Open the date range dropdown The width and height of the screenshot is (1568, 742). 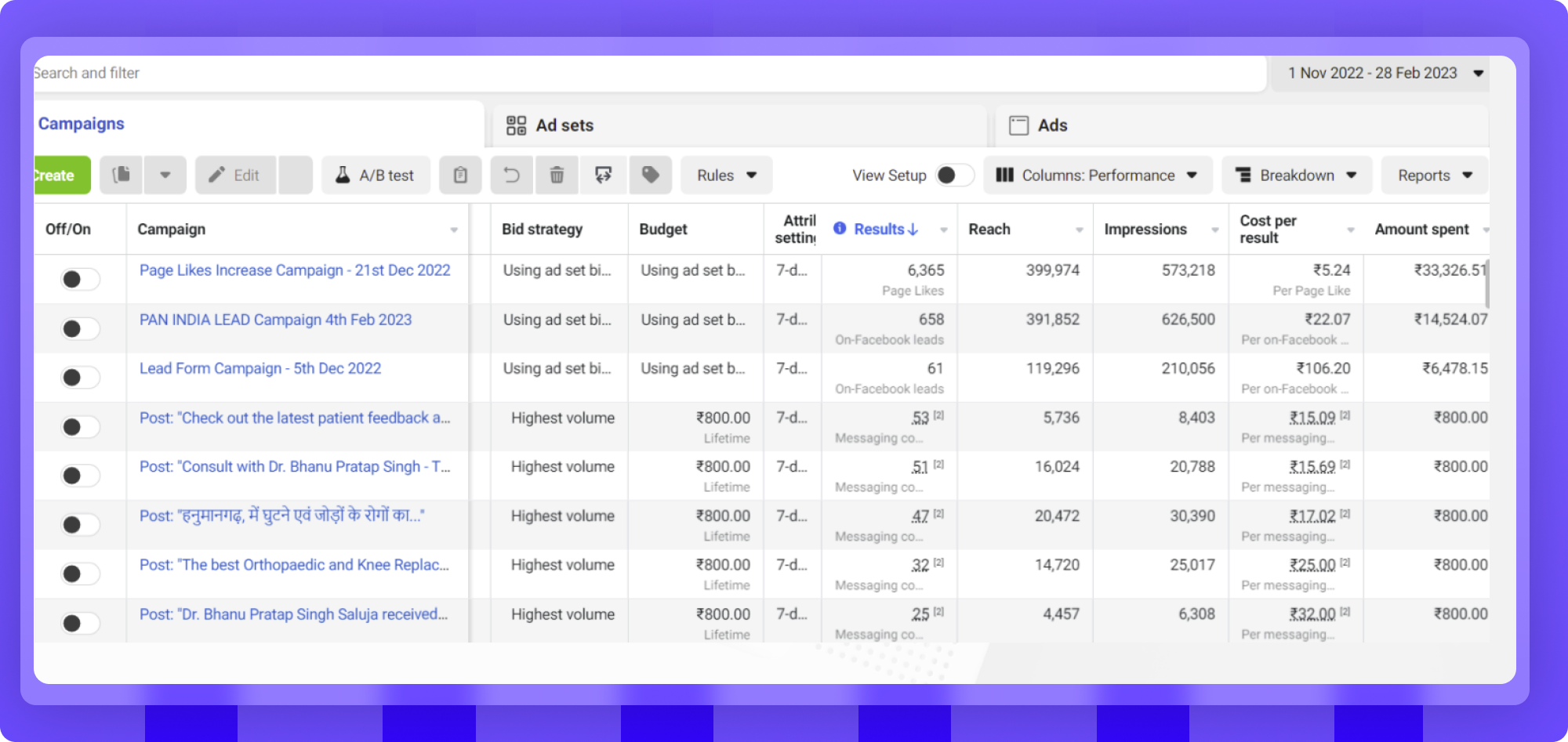[1385, 73]
